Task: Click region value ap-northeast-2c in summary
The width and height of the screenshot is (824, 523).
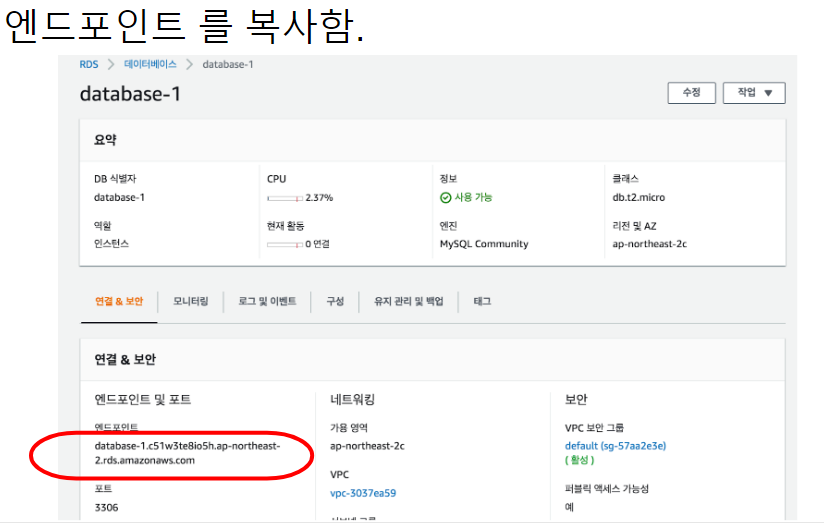Action: click(x=650, y=244)
